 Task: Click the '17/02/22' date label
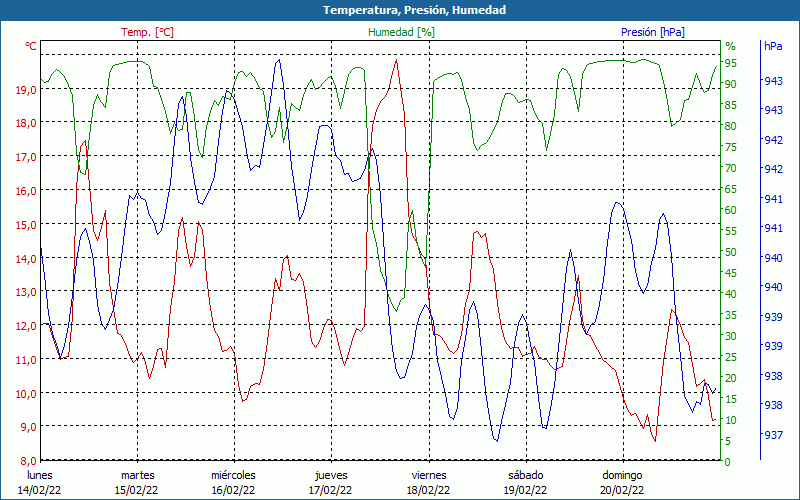(330, 490)
